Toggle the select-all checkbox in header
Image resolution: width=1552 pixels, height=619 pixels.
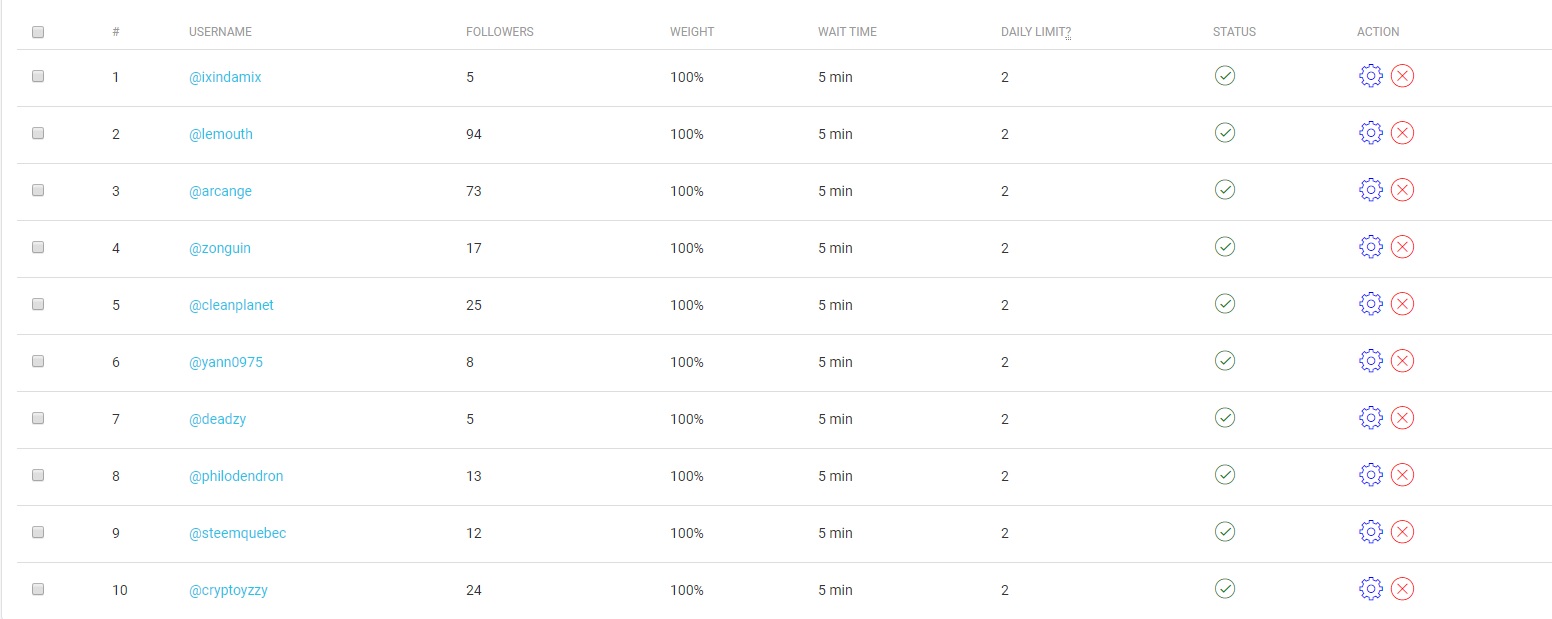point(38,32)
